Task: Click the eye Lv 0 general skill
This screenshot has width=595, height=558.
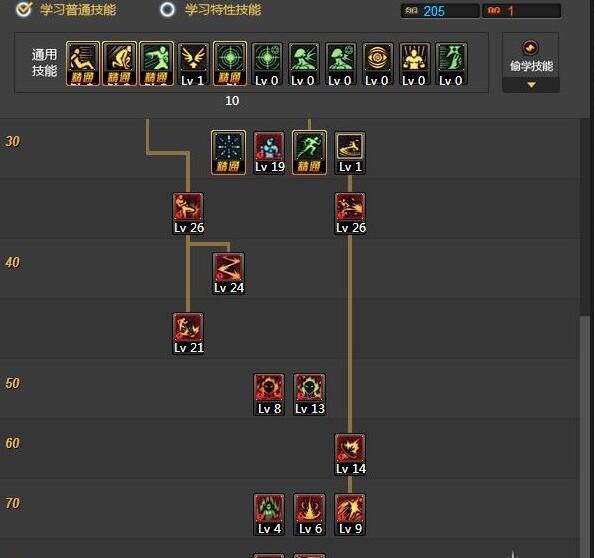Action: tap(377, 64)
